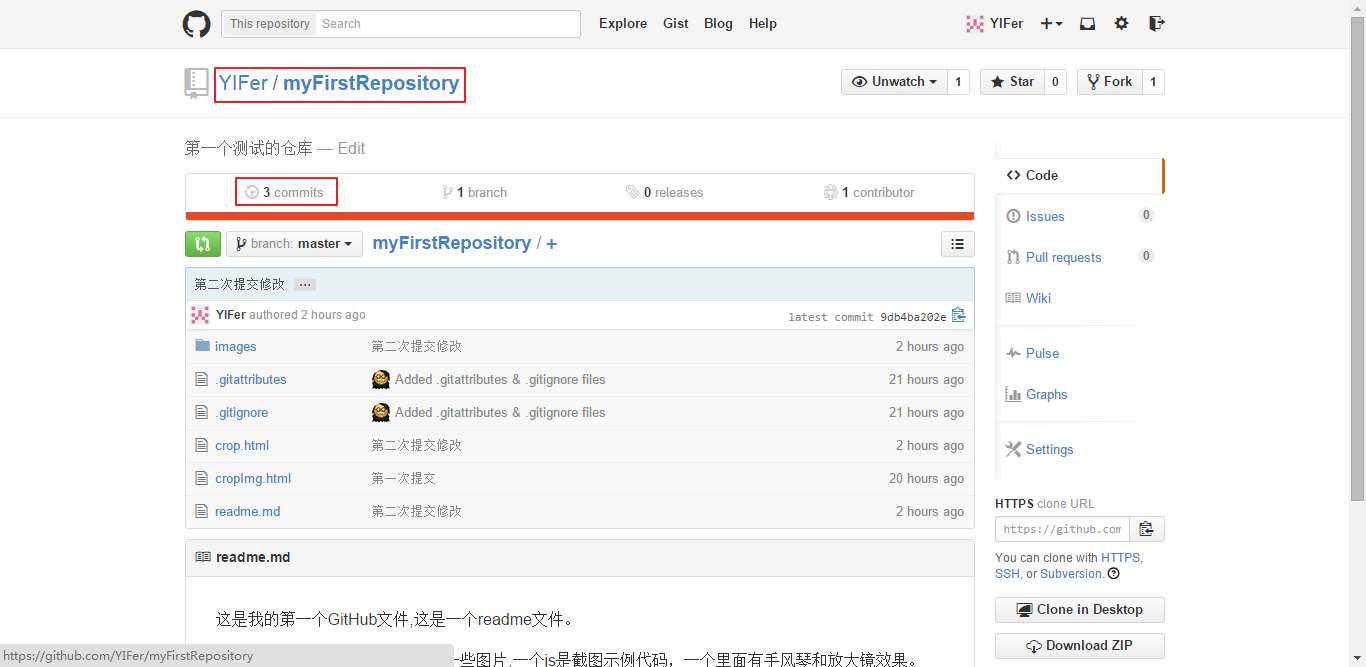Click the 第一次提交 commit message for cropImg.html

404,478
